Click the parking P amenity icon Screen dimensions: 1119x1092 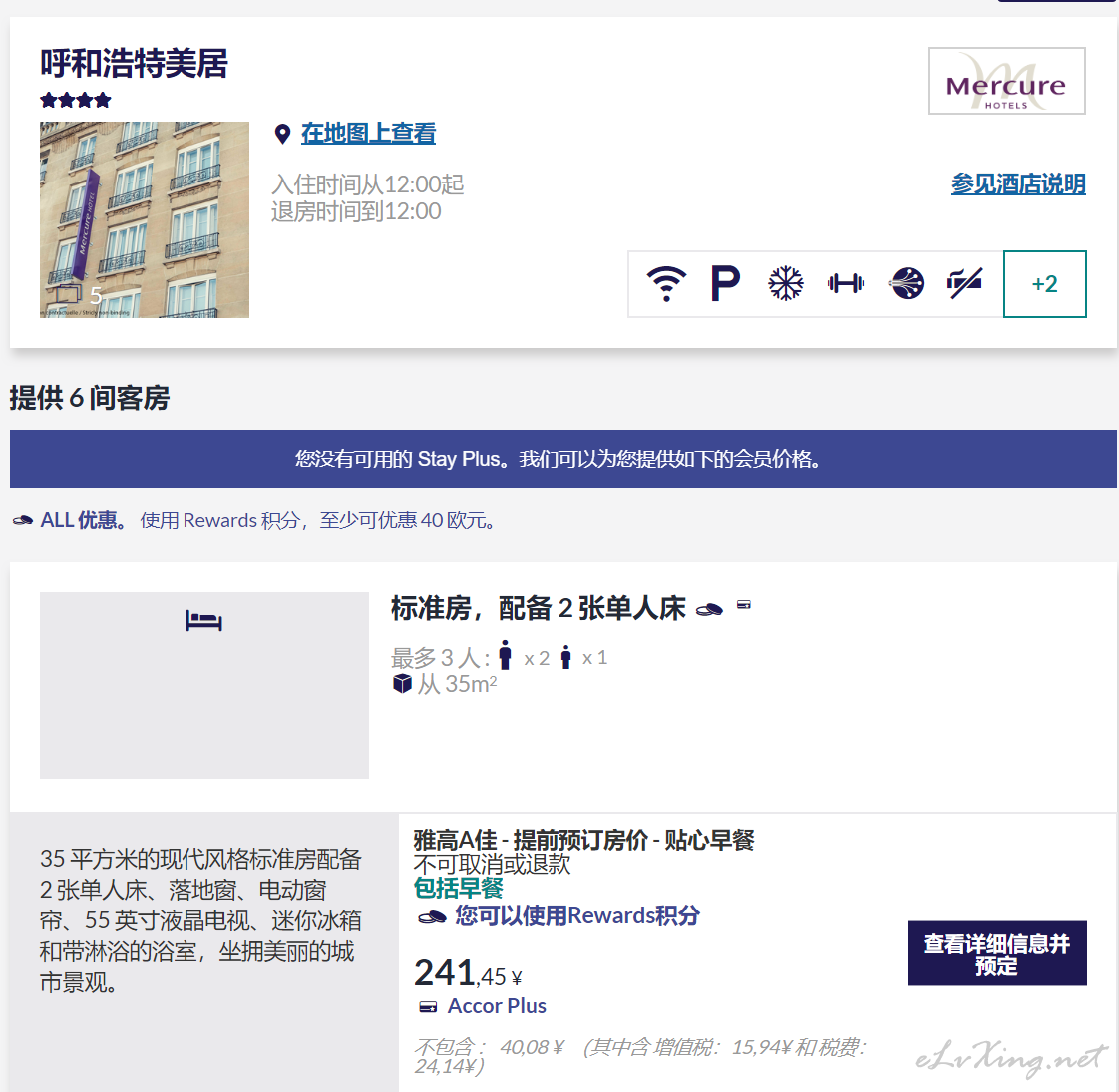pyautogui.click(x=725, y=284)
